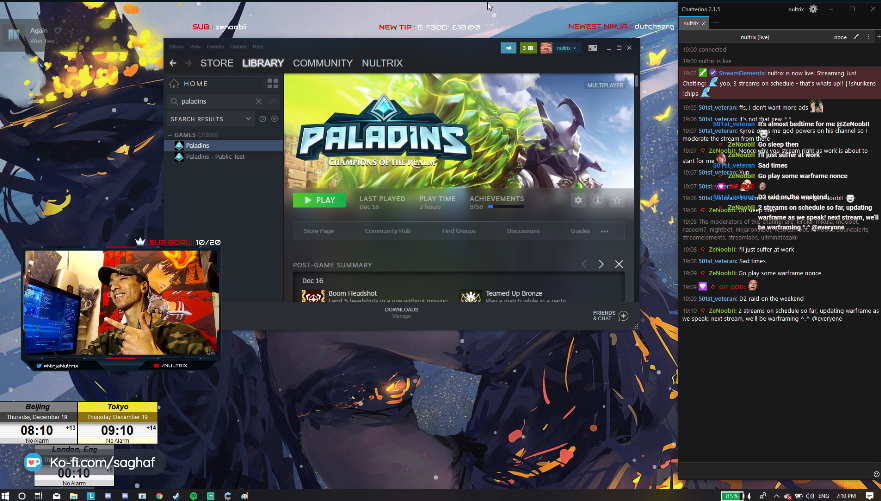Image resolution: width=881 pixels, height=501 pixels.
Task: Open the Games menu in Steam
Action: pos(238,47)
